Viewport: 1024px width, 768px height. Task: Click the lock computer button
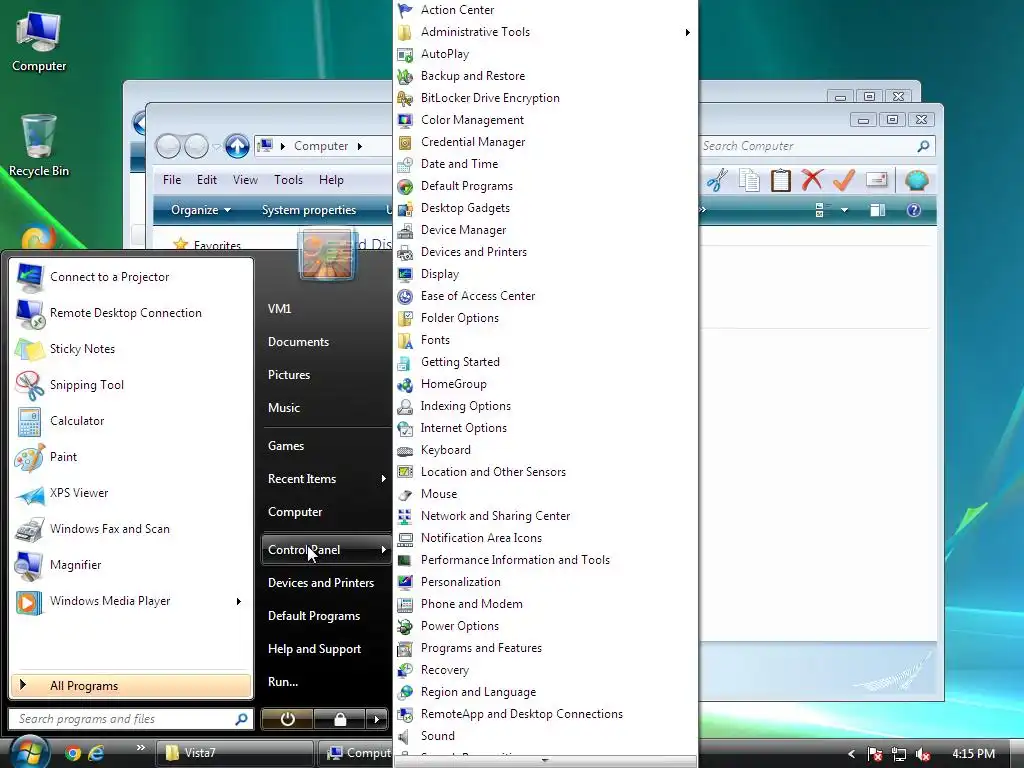(x=340, y=719)
